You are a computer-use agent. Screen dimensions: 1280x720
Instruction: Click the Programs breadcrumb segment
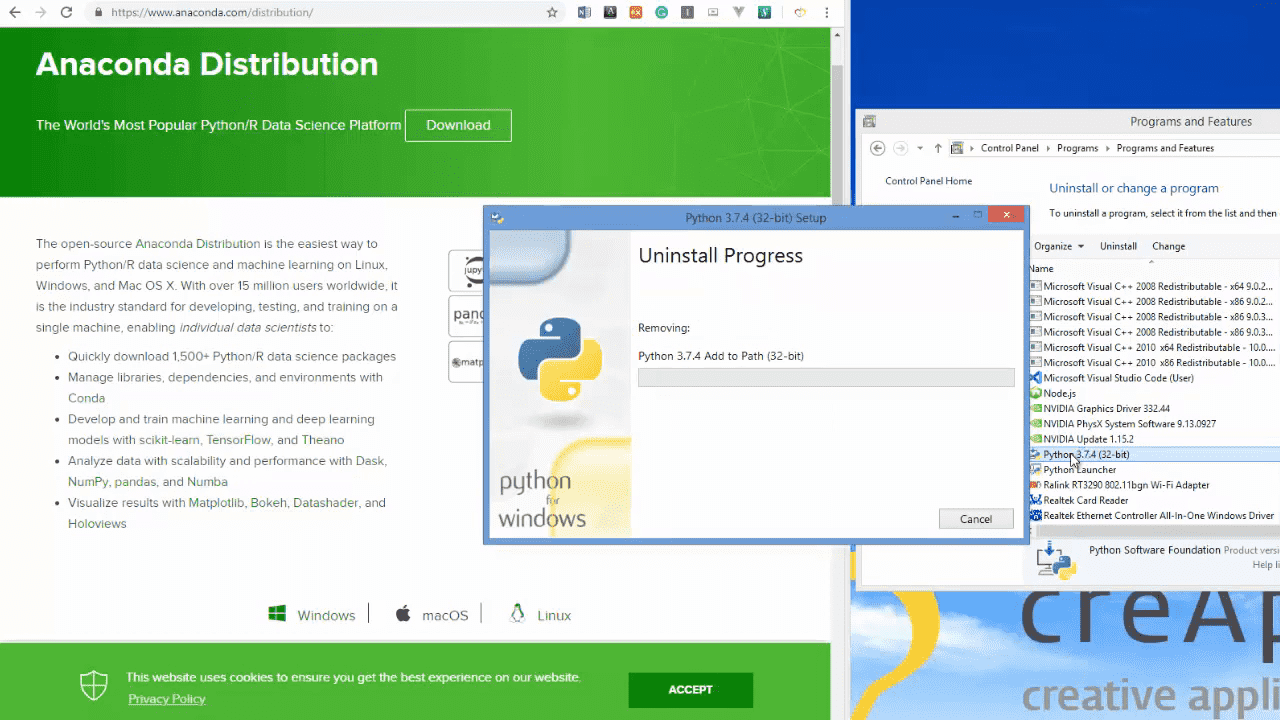click(1077, 148)
